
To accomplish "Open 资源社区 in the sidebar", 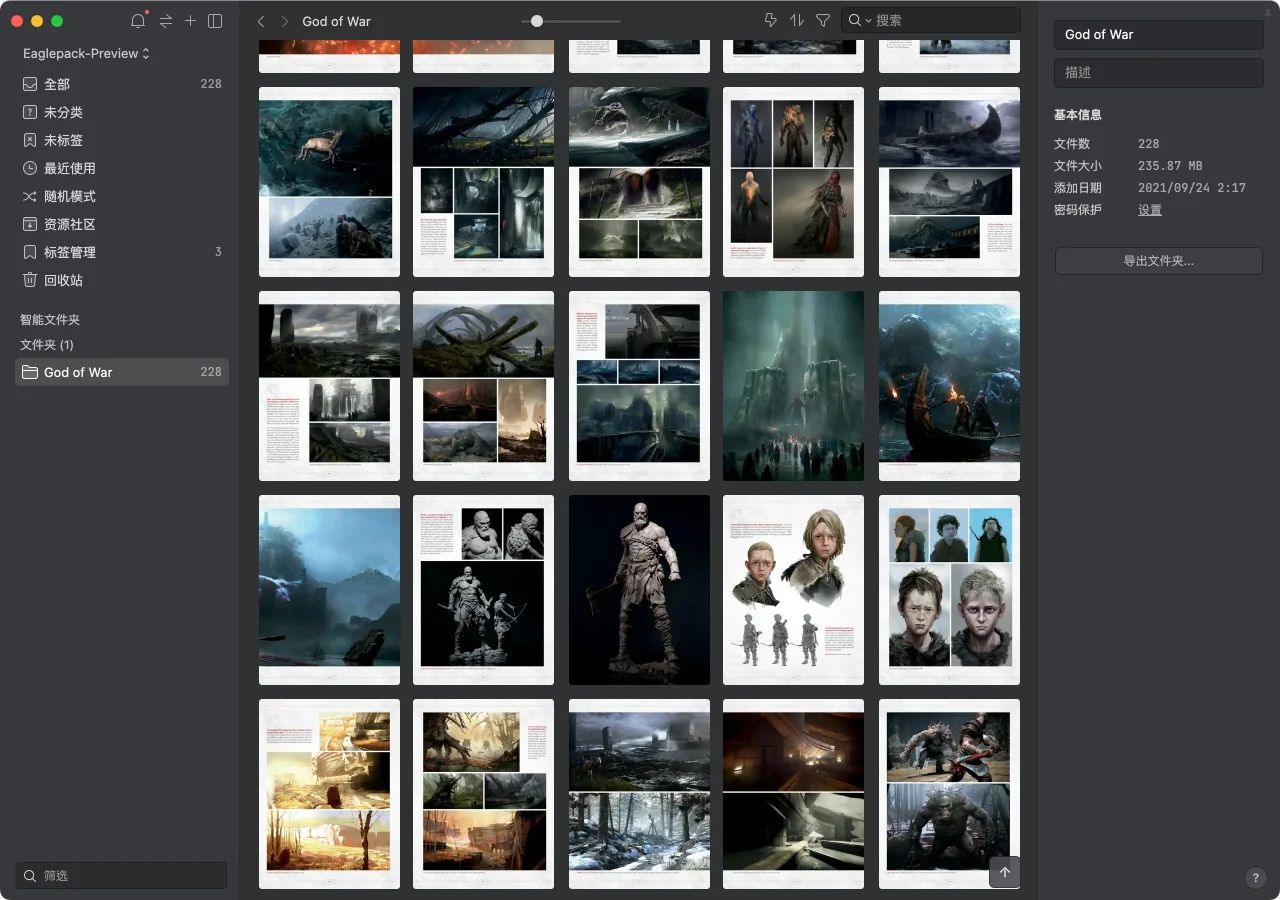I will [x=122, y=224].
